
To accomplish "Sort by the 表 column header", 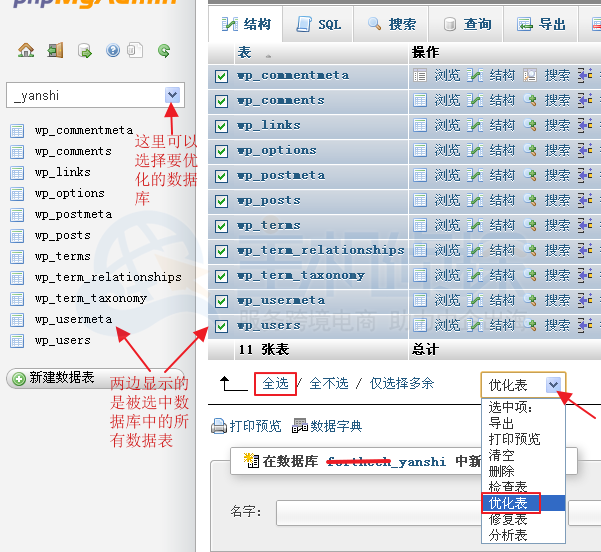I will [244, 52].
